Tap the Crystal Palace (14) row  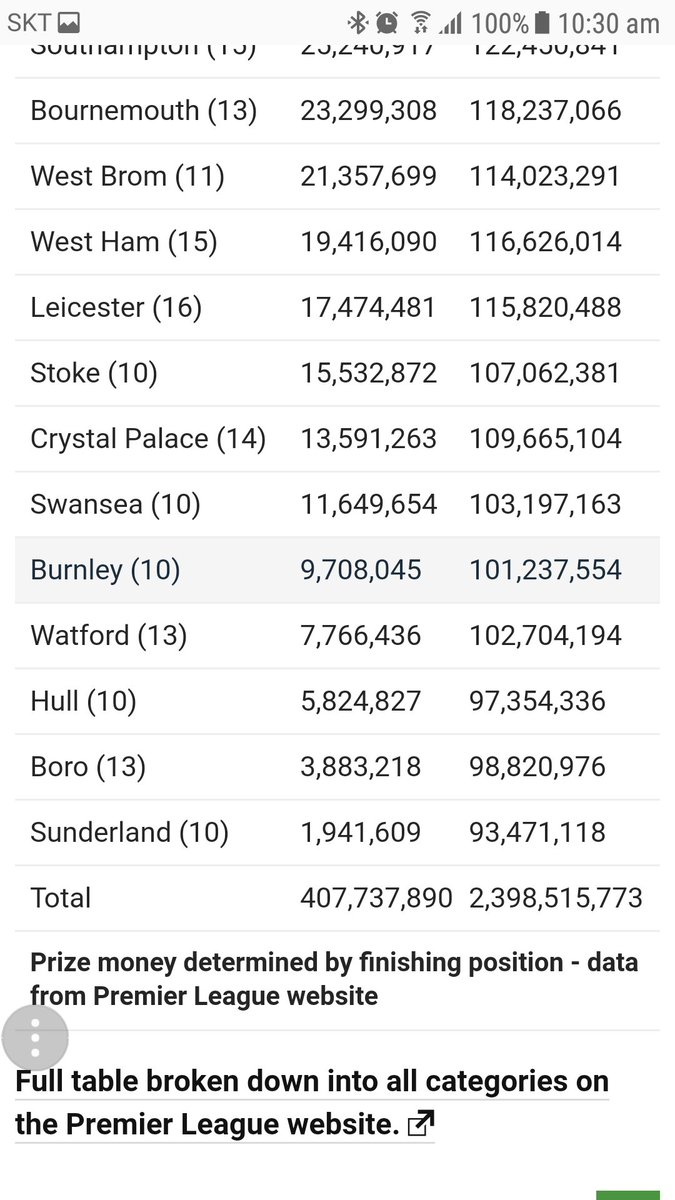(x=337, y=439)
